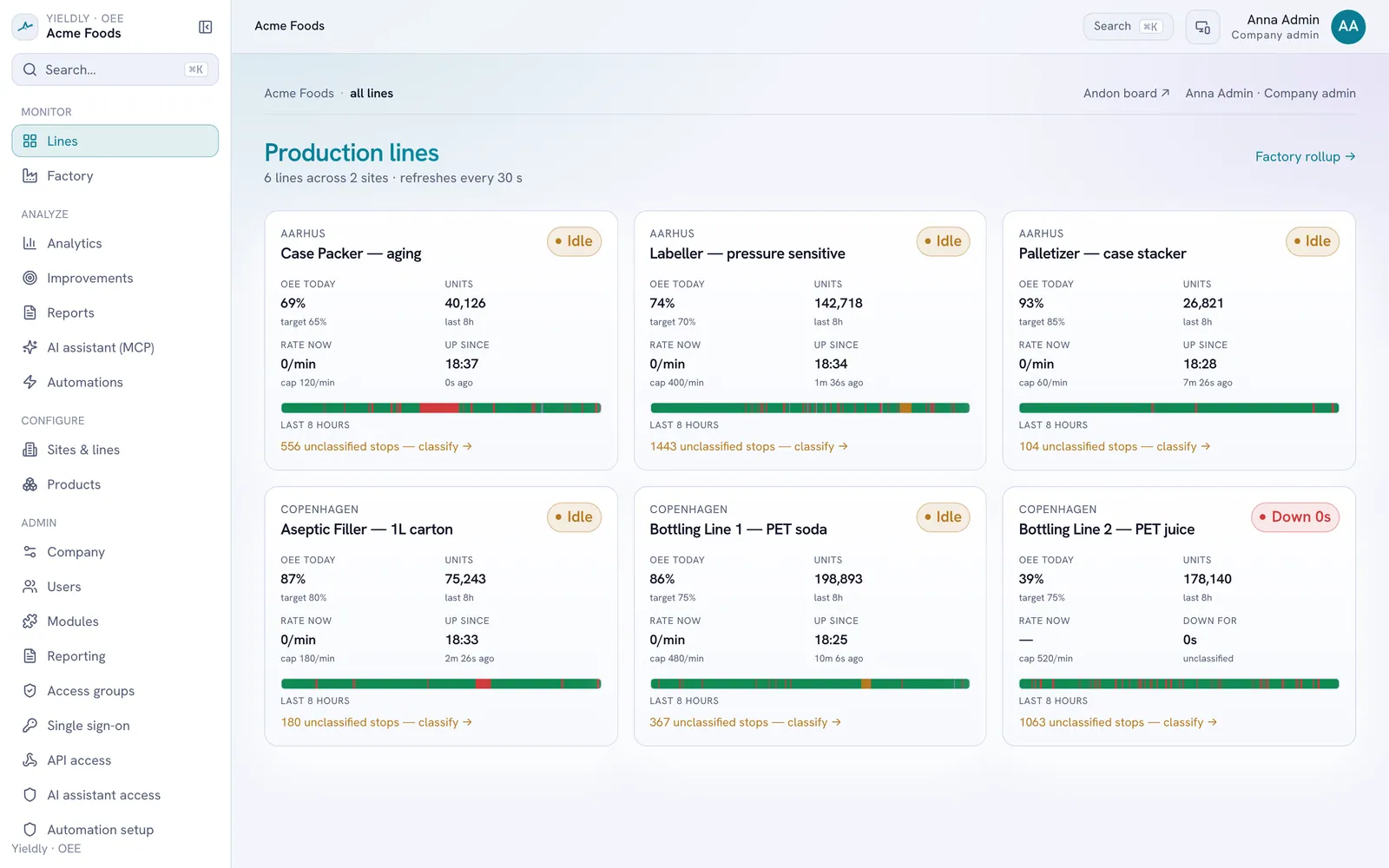Click the Single sign-on key icon
The width and height of the screenshot is (1389, 868).
click(30, 726)
